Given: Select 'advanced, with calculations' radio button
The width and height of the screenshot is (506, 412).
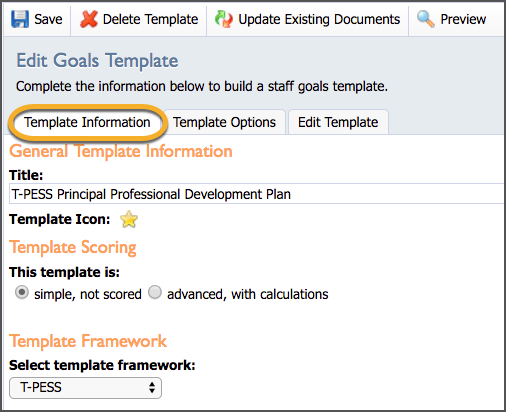Looking at the screenshot, I should [x=155, y=293].
